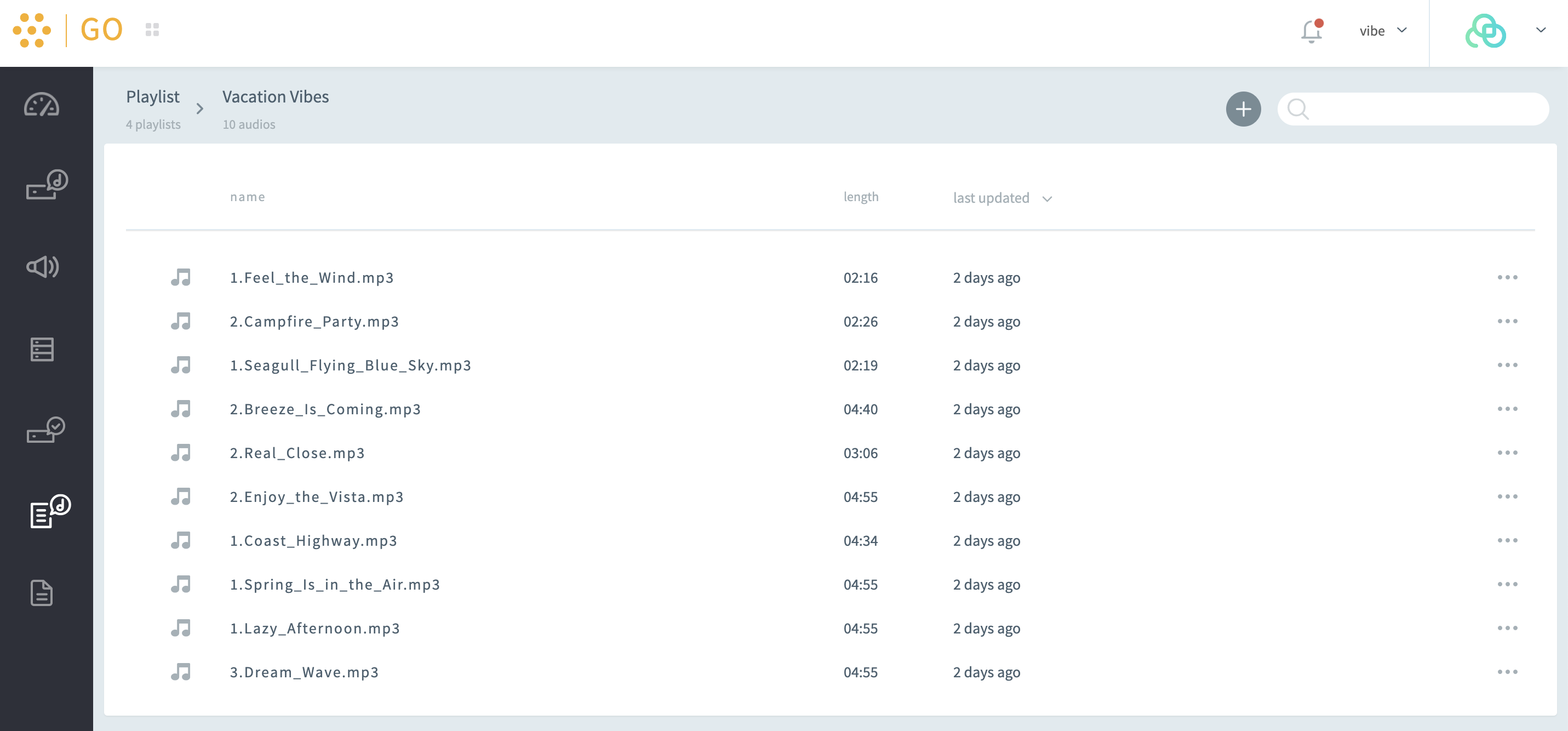Open the profile avatar dropdown arrow
This screenshot has width=1568, height=731.
(1541, 30)
